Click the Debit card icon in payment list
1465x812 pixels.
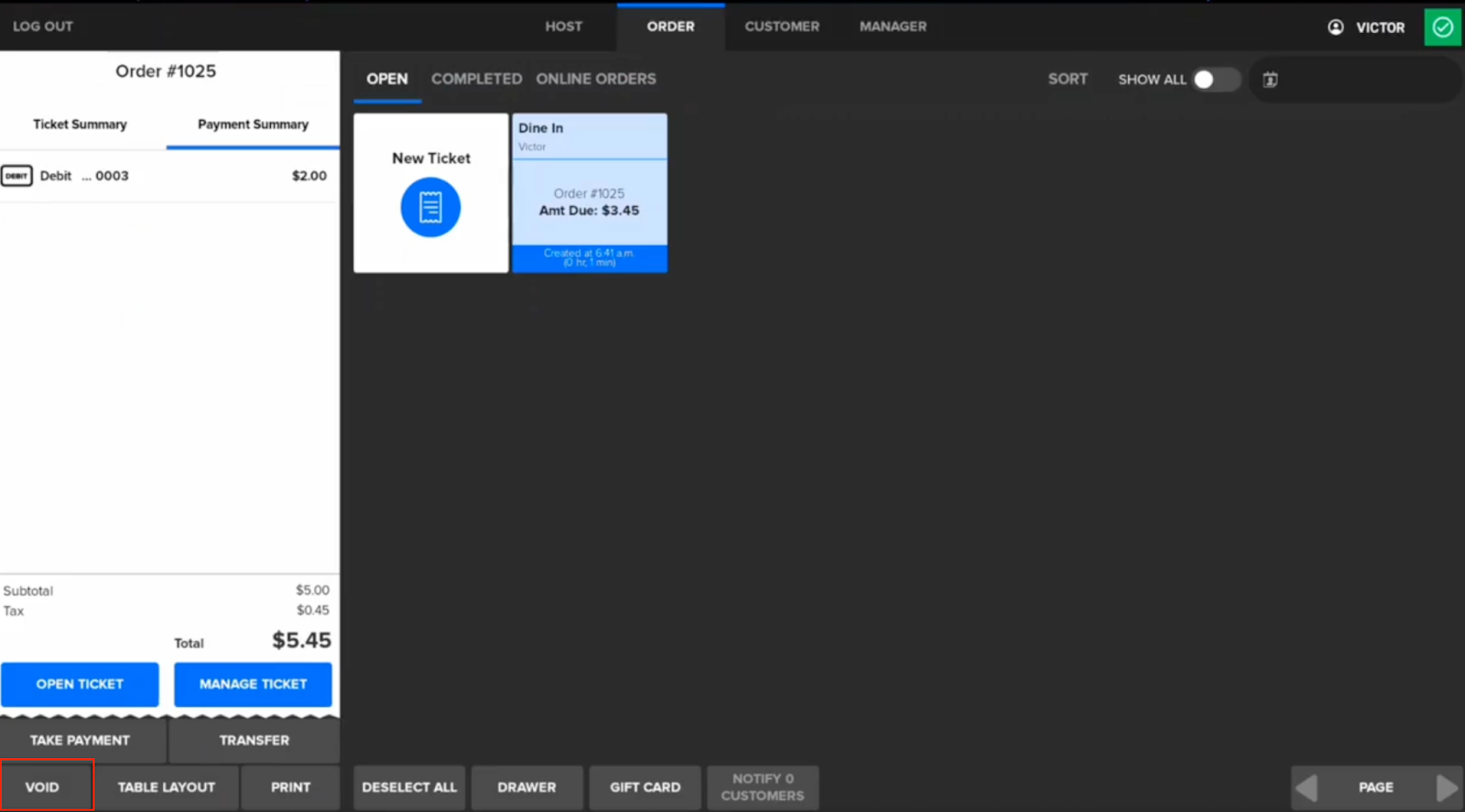click(x=16, y=176)
